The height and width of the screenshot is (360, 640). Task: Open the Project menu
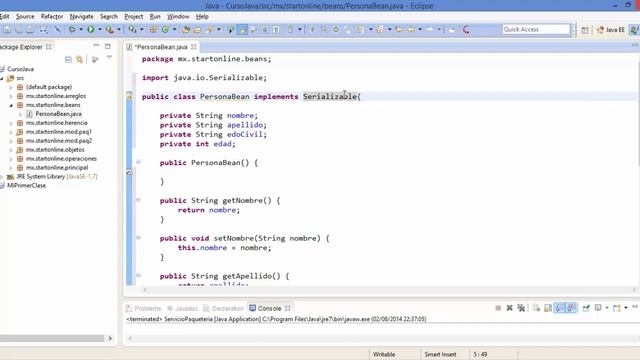(x=133, y=16)
